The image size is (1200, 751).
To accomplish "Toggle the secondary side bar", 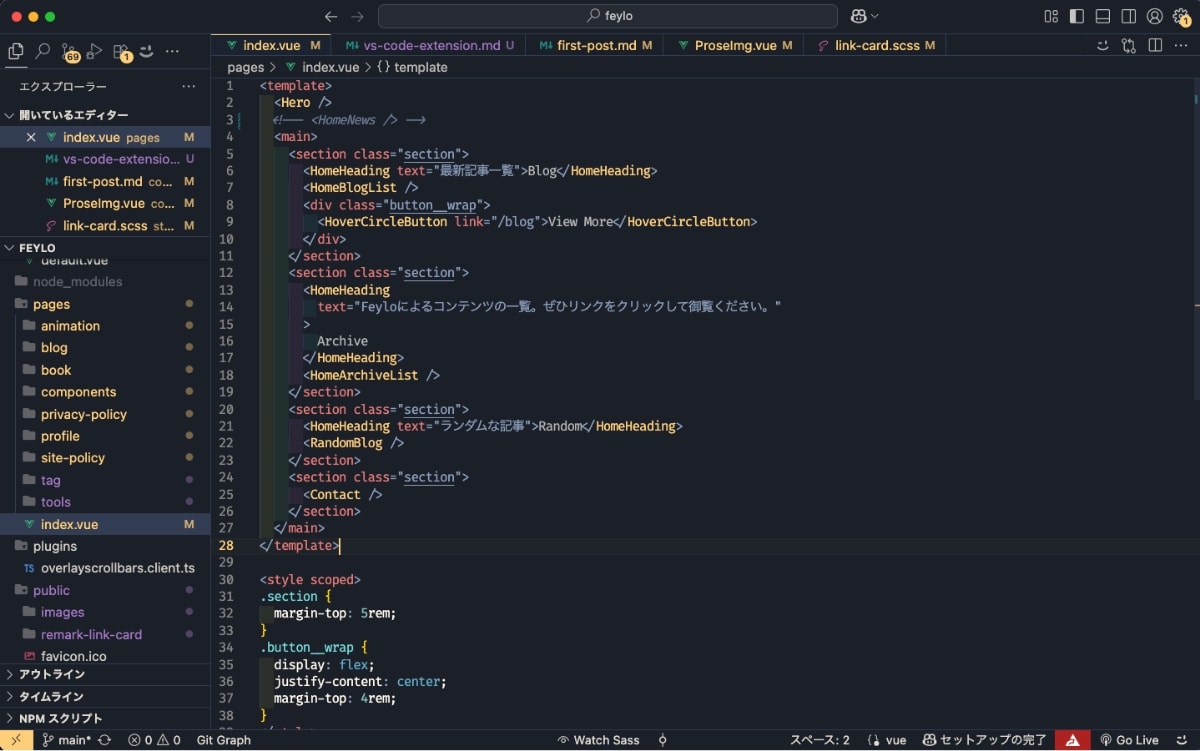I will pyautogui.click(x=1129, y=16).
